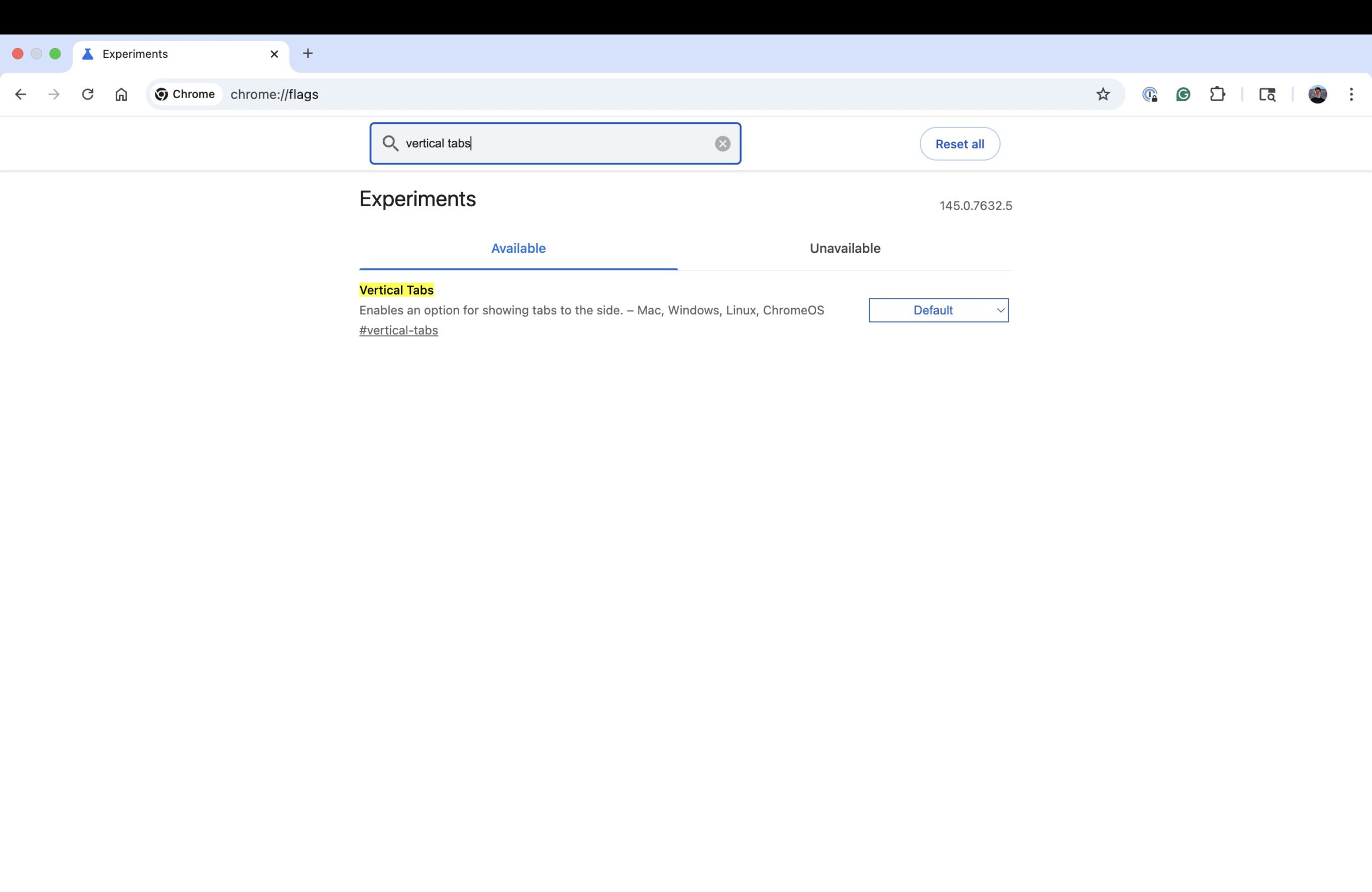This screenshot has width=1372, height=892.
Task: Bookmark this page with the star
Action: pos(1103,94)
